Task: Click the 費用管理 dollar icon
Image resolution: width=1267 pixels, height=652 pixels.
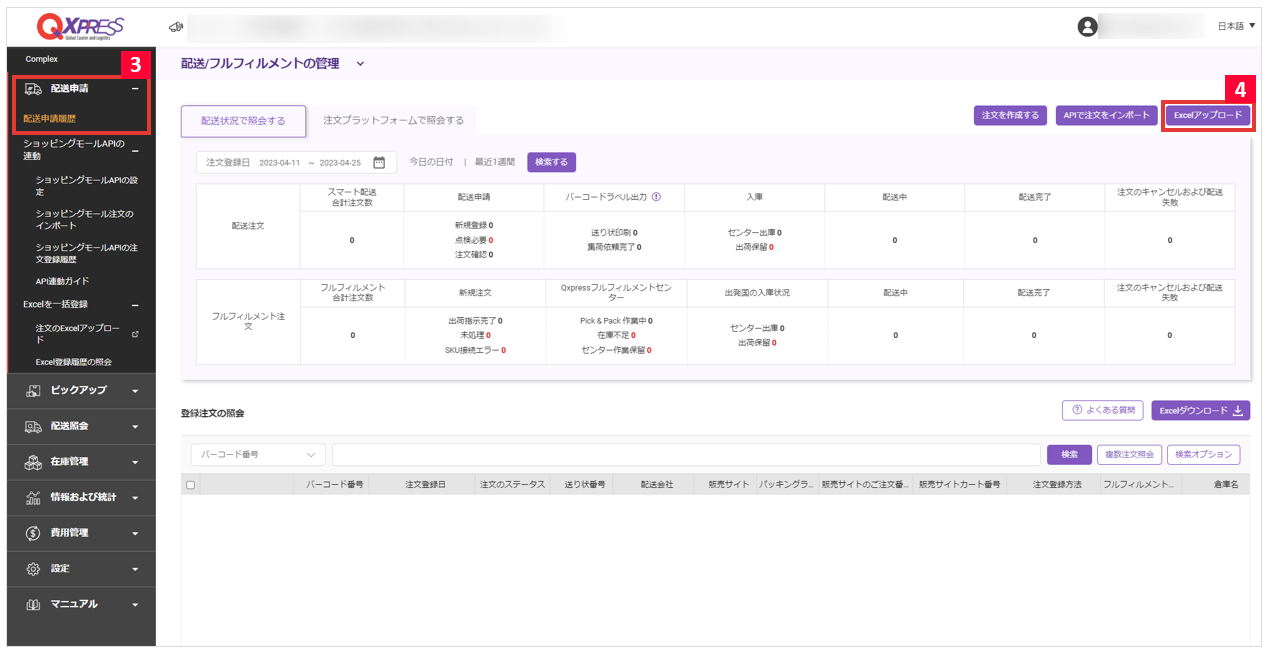Action: point(31,532)
